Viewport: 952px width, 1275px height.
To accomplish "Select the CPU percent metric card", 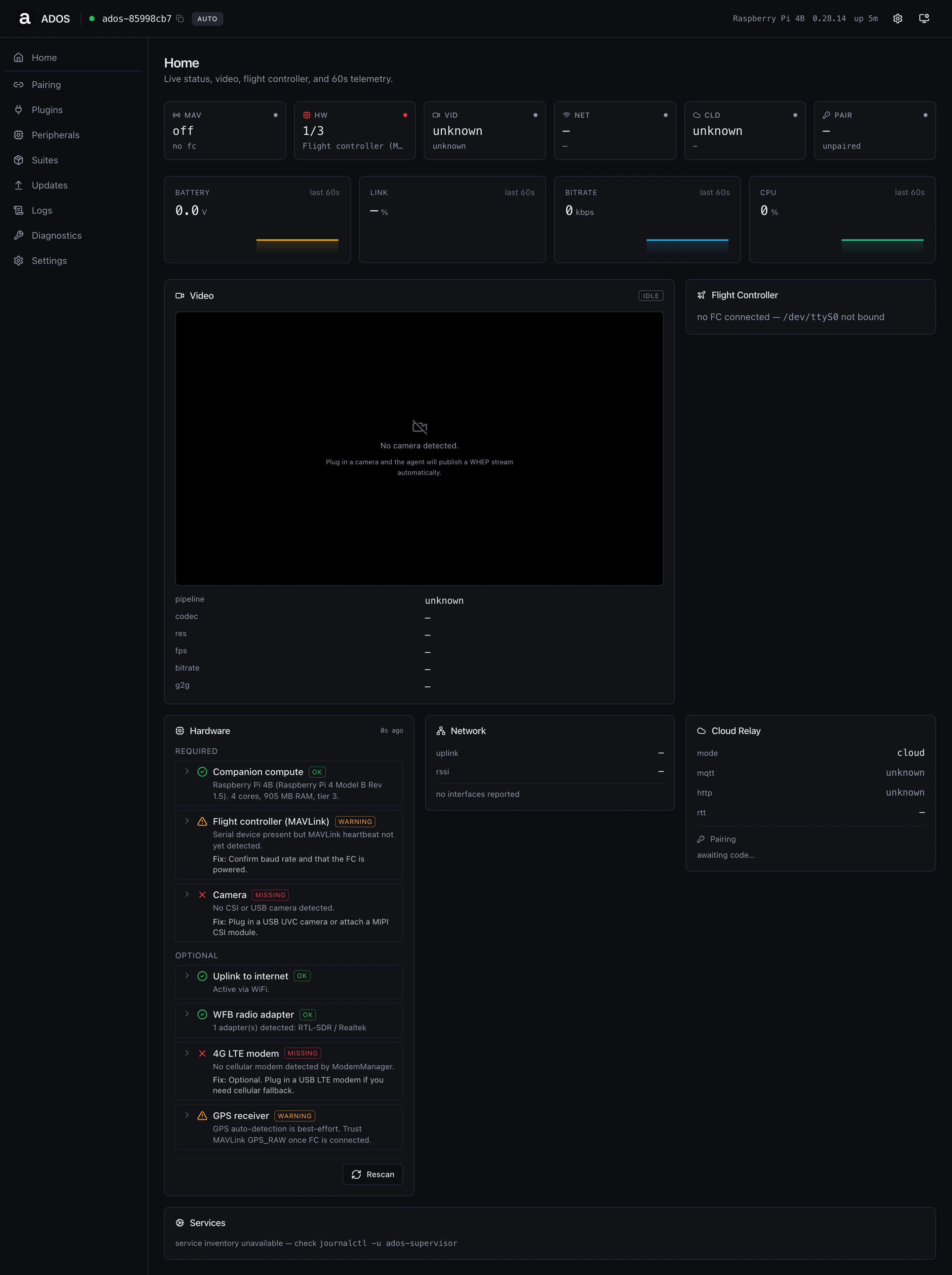I will pos(842,220).
